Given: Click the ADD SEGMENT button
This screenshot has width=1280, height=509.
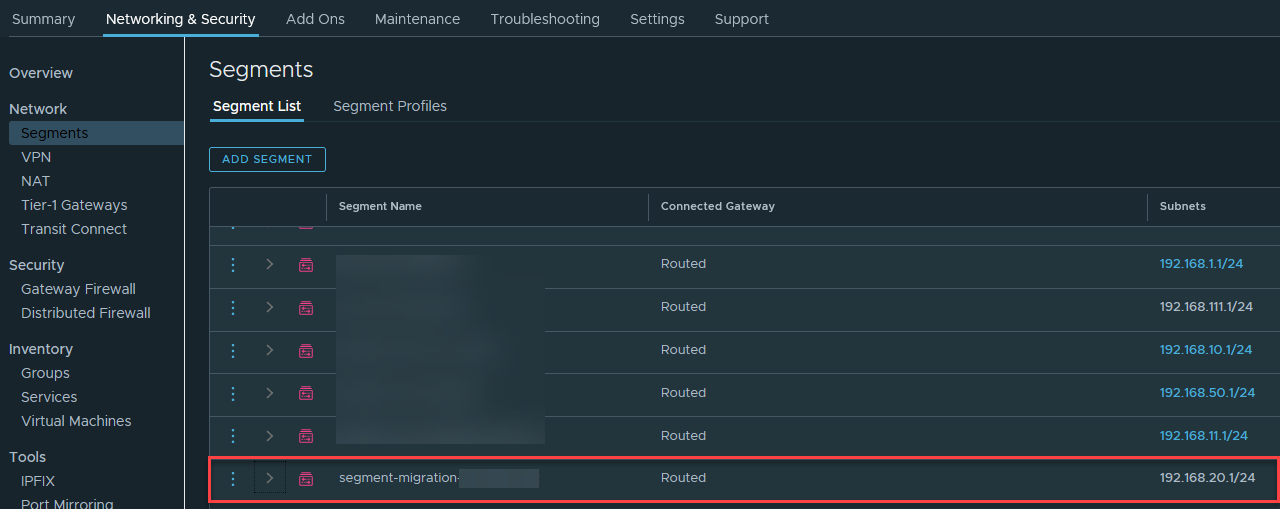Looking at the screenshot, I should (267, 159).
